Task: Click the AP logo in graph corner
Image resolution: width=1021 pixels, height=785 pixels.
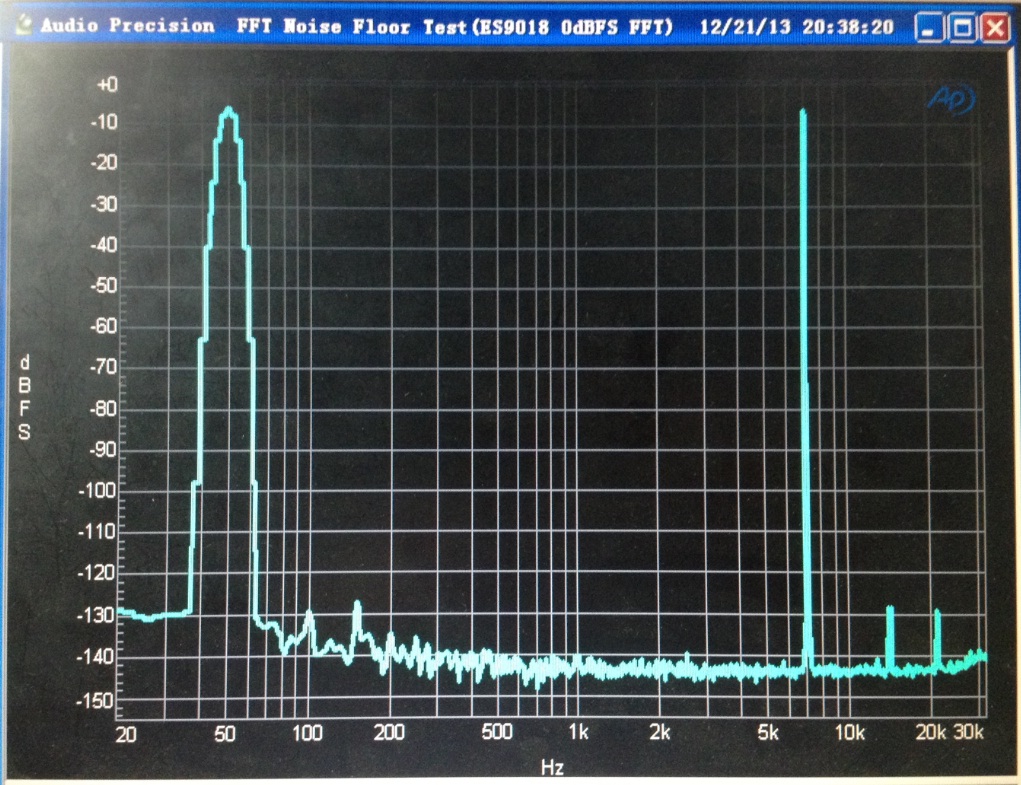Action: (x=951, y=100)
